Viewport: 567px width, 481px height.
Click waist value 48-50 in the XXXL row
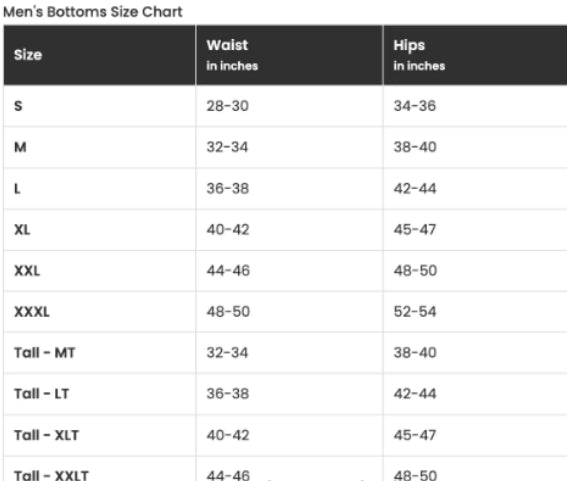click(228, 312)
